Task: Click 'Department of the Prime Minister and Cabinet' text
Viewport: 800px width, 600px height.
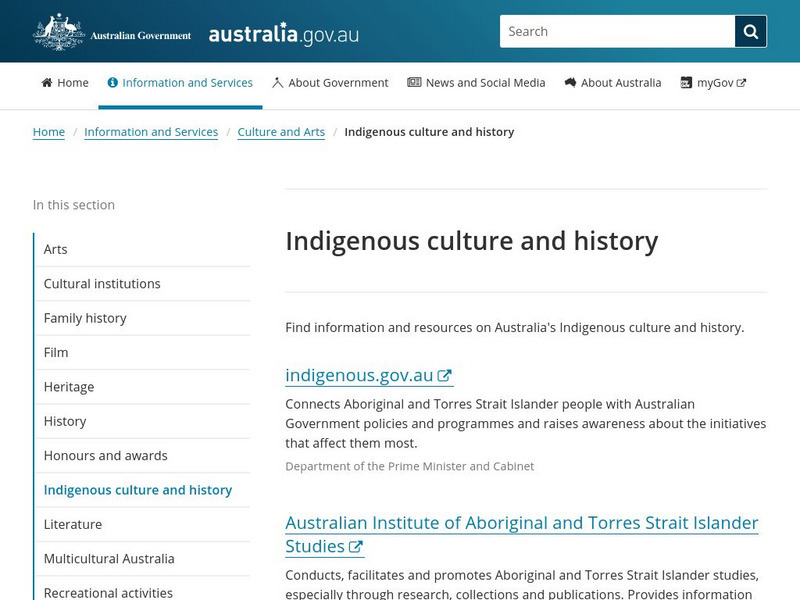Action: pos(409,466)
